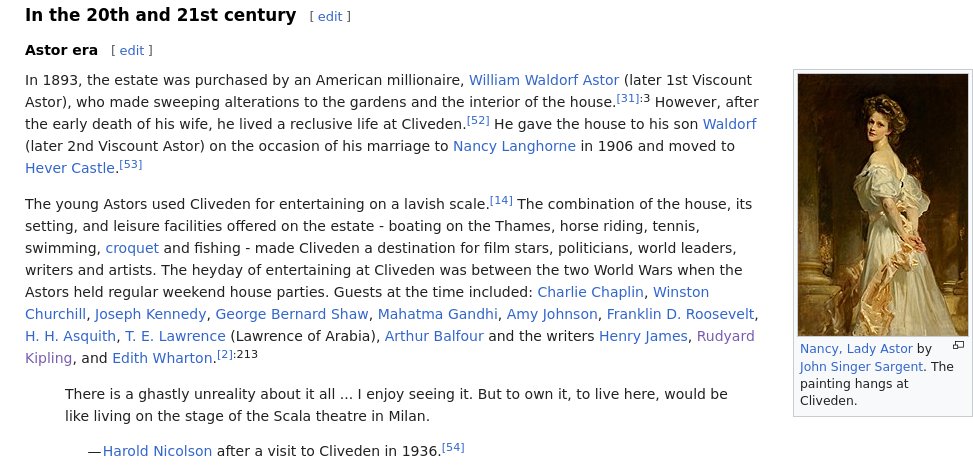Click the Nancy, Lady Astor caption link

click(856, 349)
